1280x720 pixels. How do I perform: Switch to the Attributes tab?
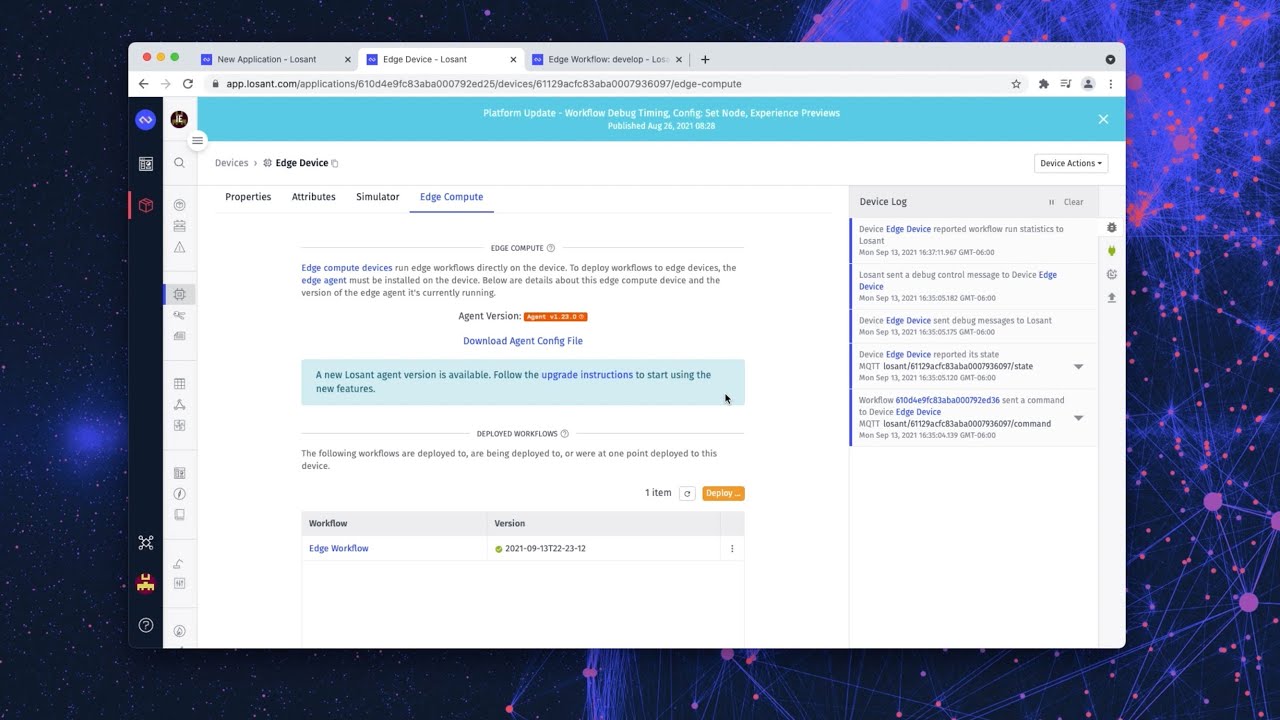point(314,197)
